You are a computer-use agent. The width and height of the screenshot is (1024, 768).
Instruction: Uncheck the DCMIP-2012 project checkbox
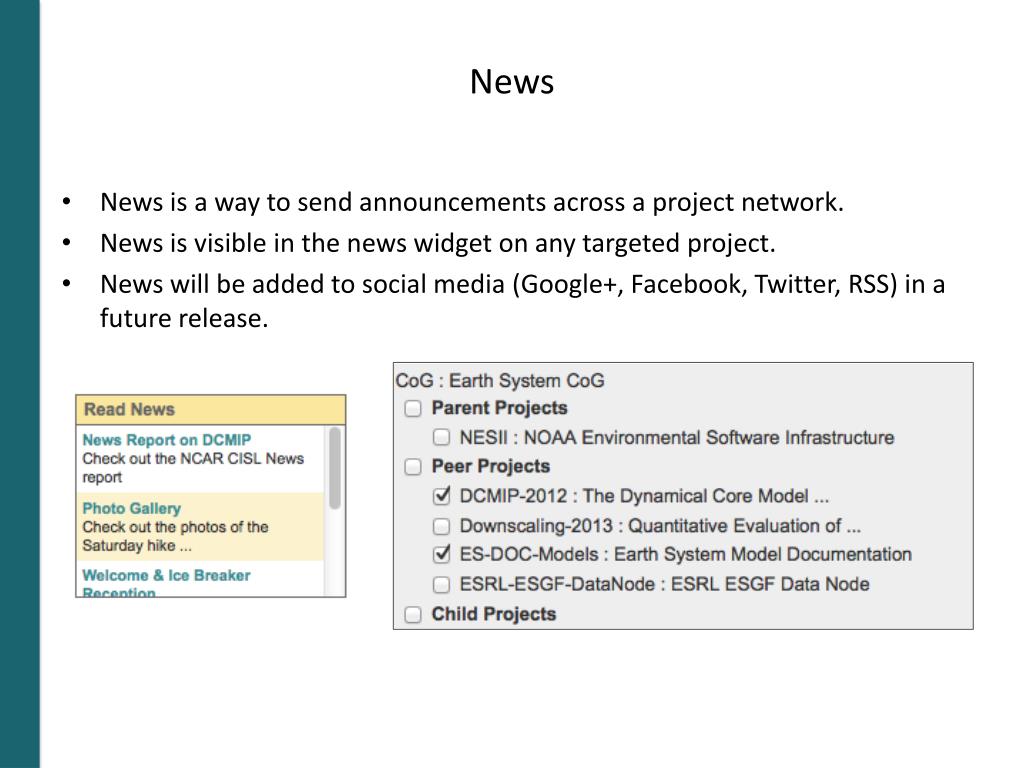coord(441,496)
